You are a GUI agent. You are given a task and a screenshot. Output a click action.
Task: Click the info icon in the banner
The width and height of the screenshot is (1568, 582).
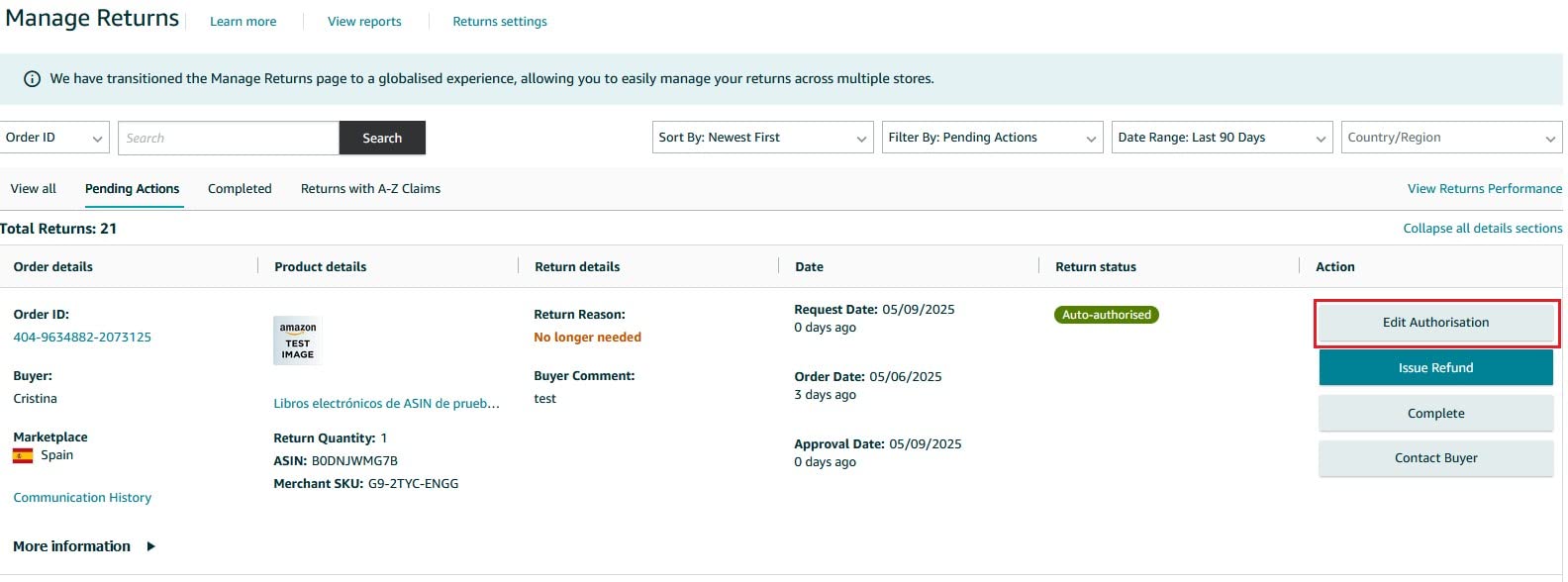tap(32, 79)
